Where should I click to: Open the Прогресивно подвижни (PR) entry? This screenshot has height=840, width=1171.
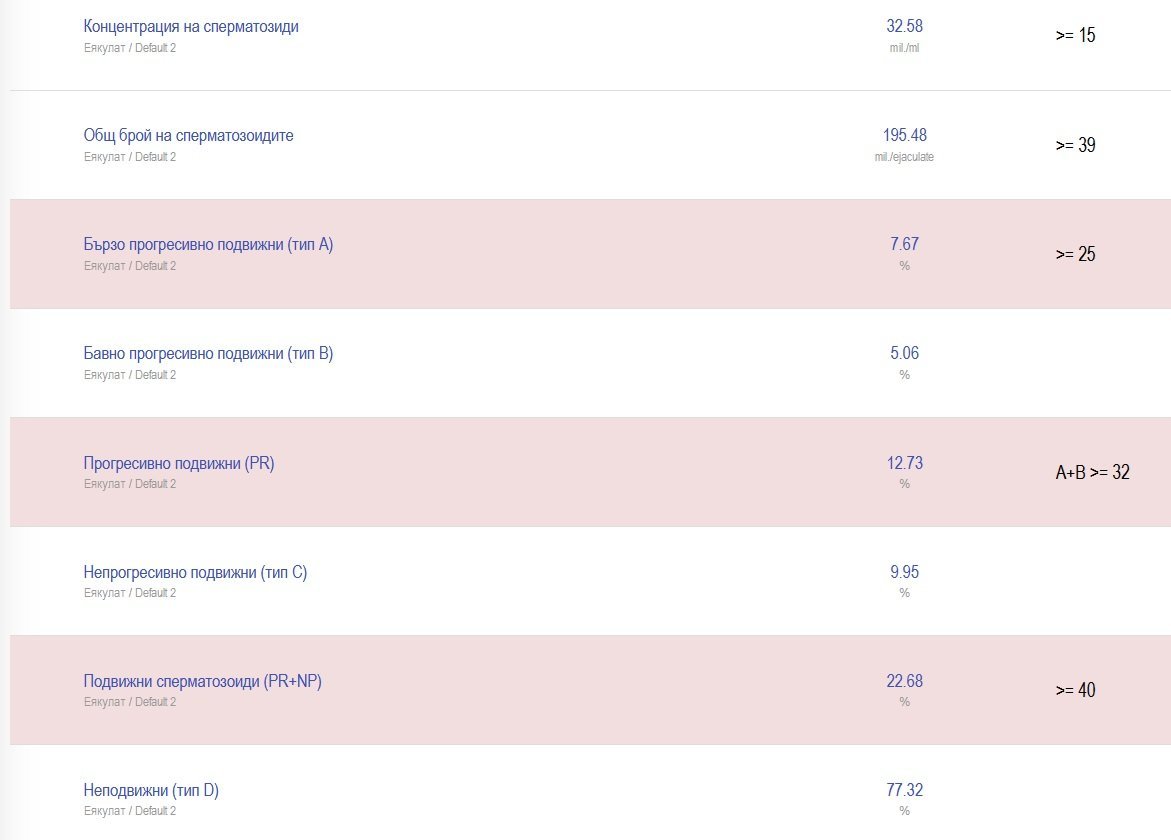click(x=179, y=463)
